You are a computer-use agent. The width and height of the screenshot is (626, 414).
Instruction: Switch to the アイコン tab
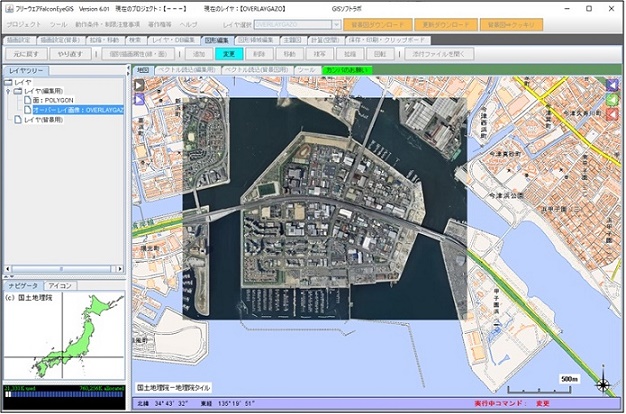[x=60, y=286]
